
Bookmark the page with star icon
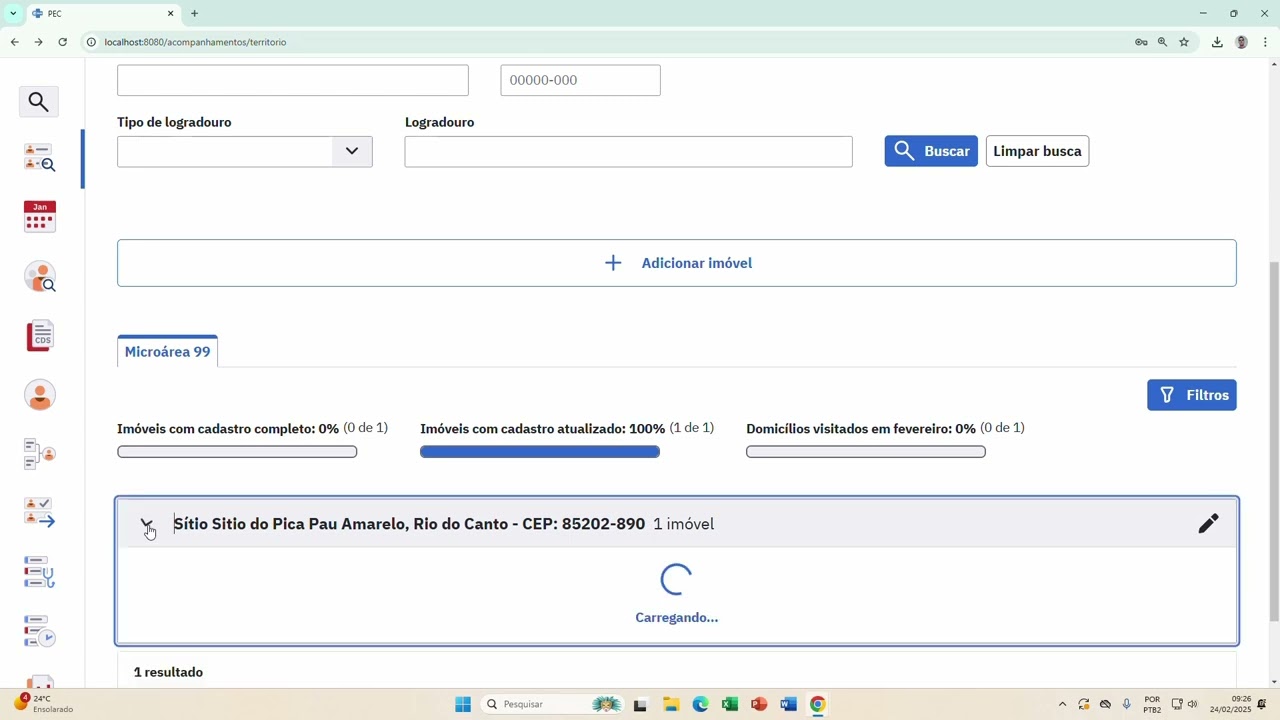[x=1184, y=42]
